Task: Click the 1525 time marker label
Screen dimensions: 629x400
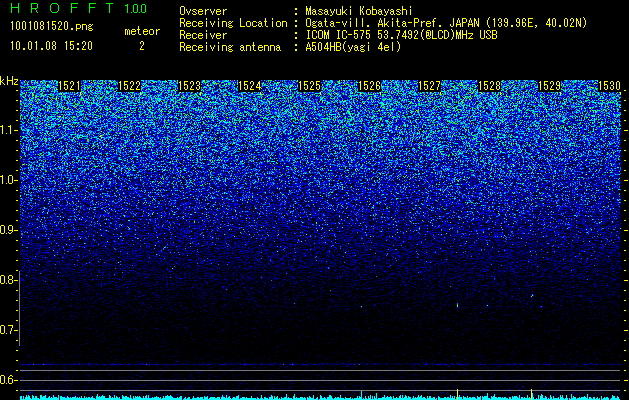Action: pyautogui.click(x=310, y=86)
